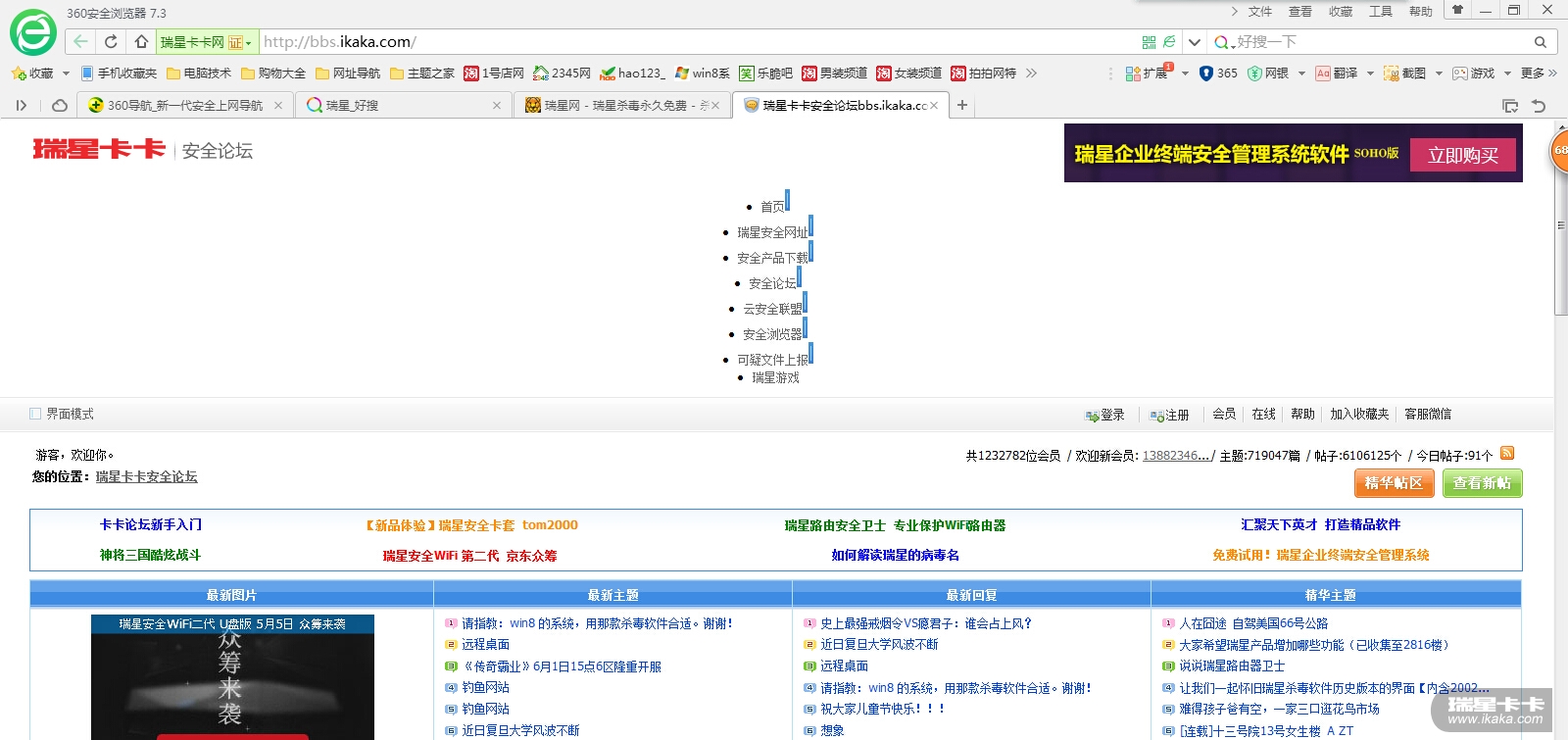Click the address bar URL field
This screenshot has width=1568, height=740.
coord(696,42)
